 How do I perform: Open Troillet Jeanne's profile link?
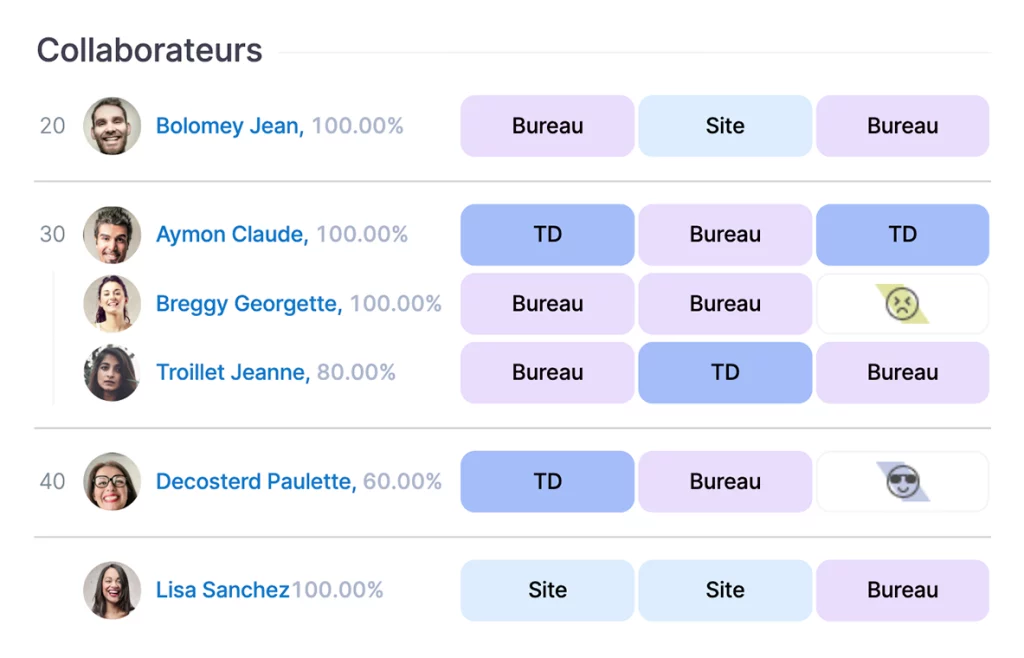pos(233,373)
